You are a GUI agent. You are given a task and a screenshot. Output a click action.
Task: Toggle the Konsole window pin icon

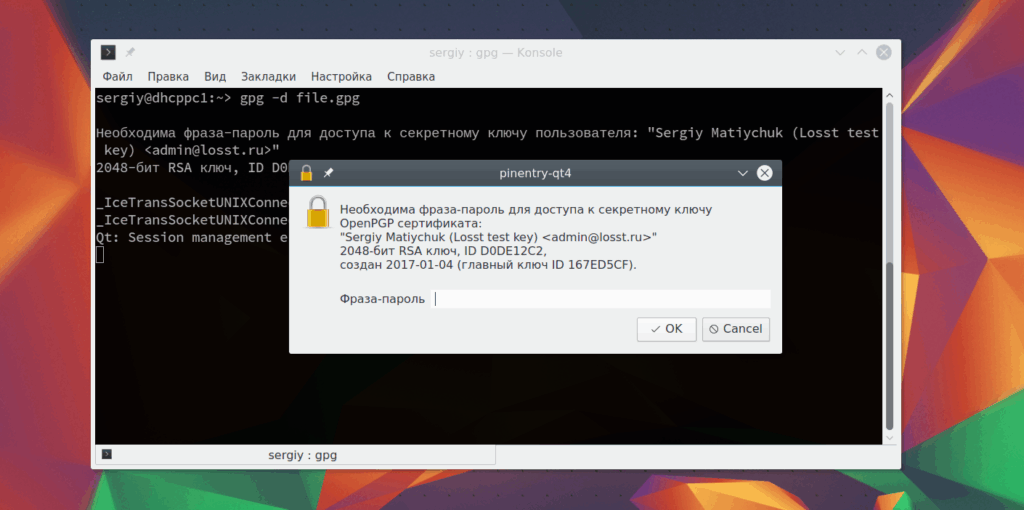(130, 53)
